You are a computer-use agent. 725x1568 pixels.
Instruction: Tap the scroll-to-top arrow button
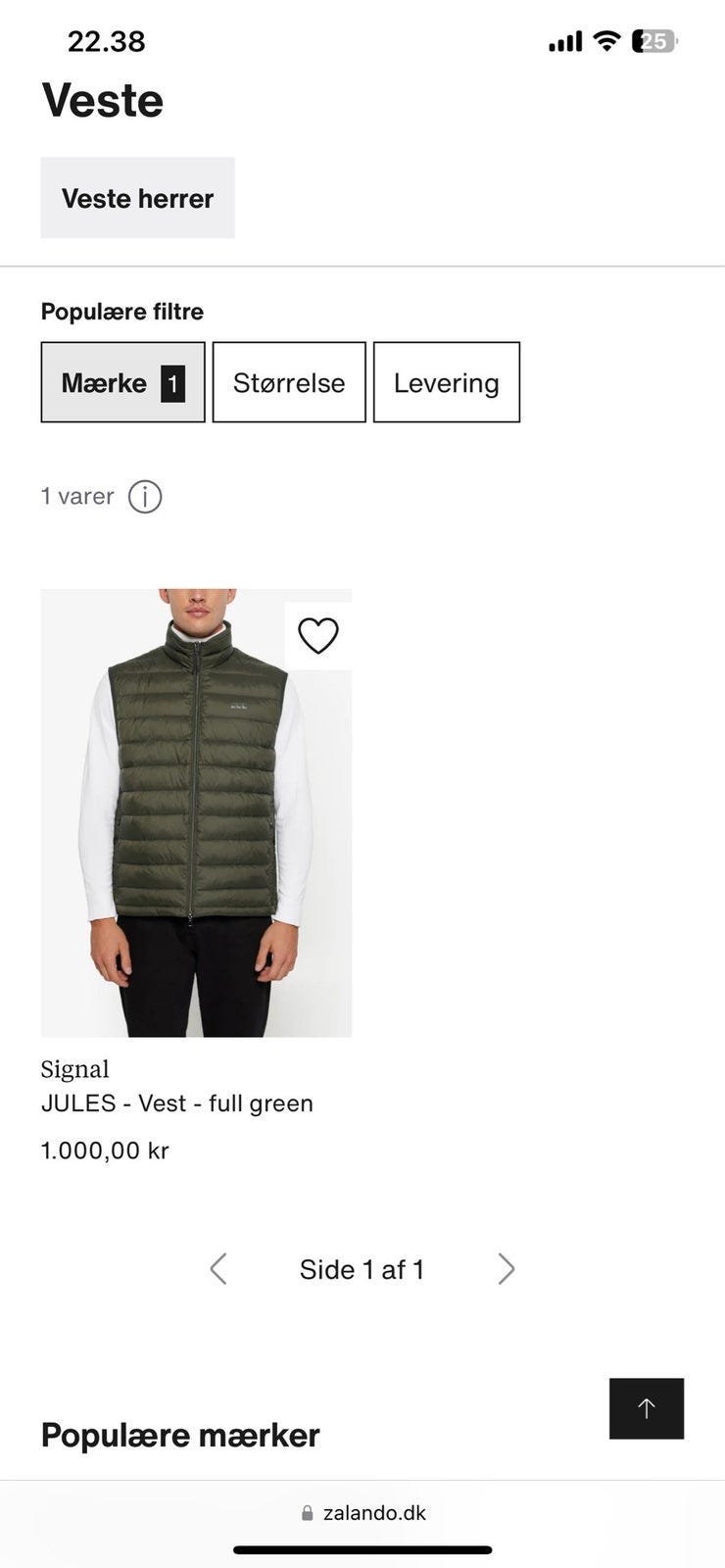coord(647,1408)
